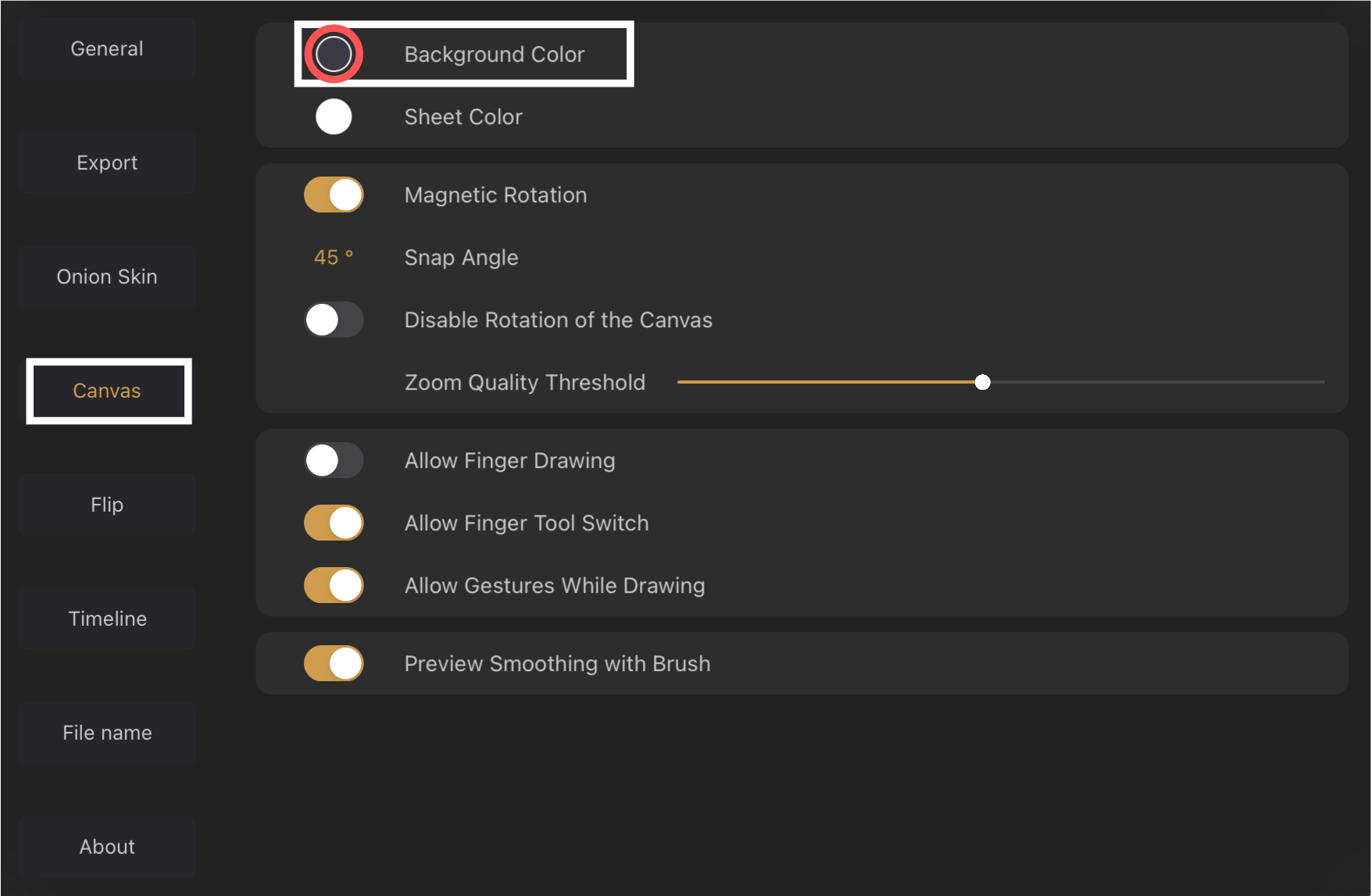Open the About section
Screen dimensions: 1371x896
107,846
